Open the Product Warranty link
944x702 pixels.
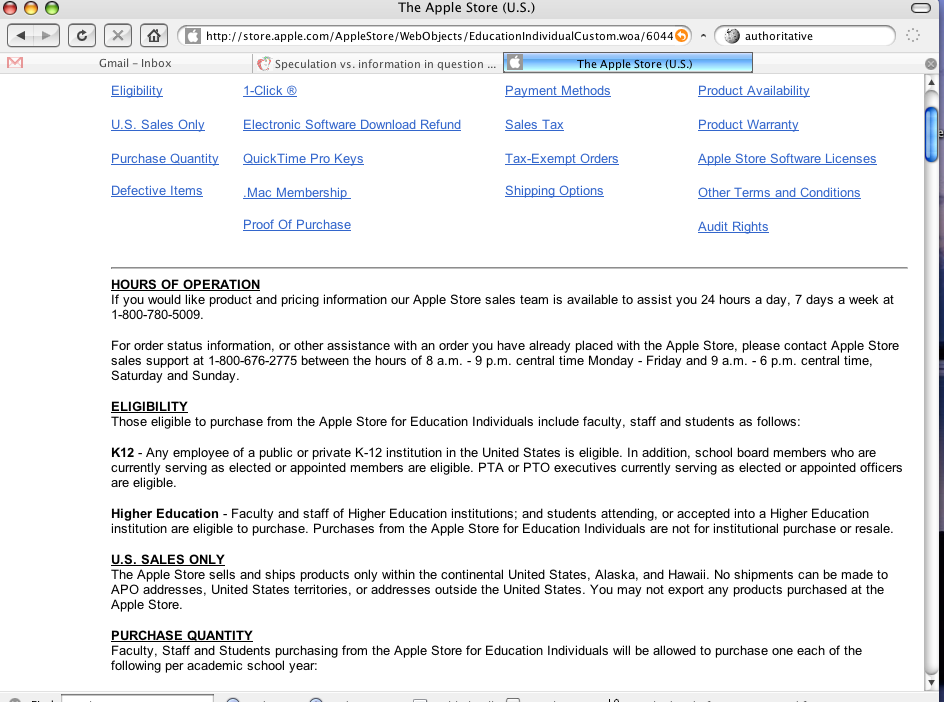(x=748, y=125)
